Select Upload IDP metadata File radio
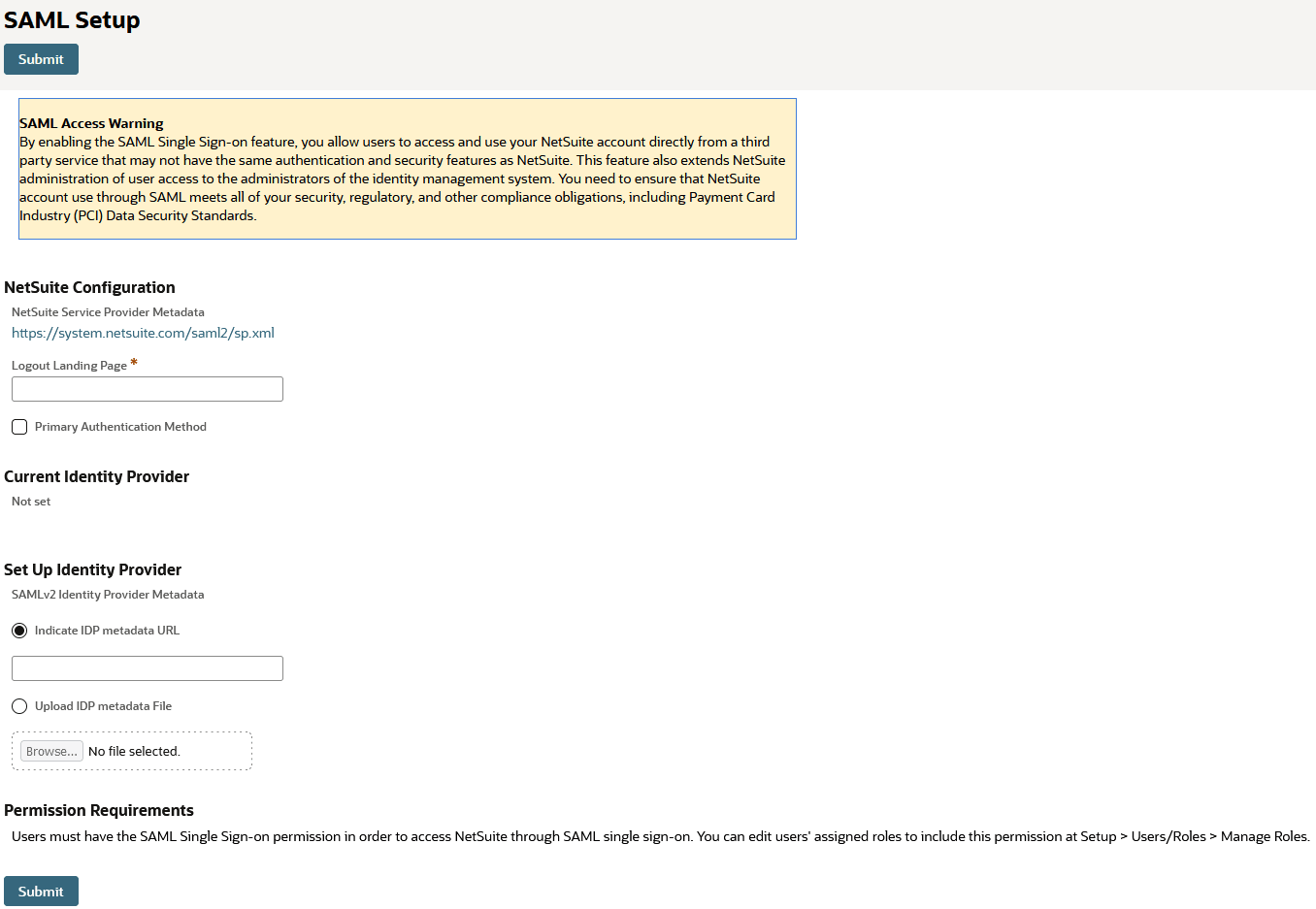The image size is (1316, 909). click(19, 706)
